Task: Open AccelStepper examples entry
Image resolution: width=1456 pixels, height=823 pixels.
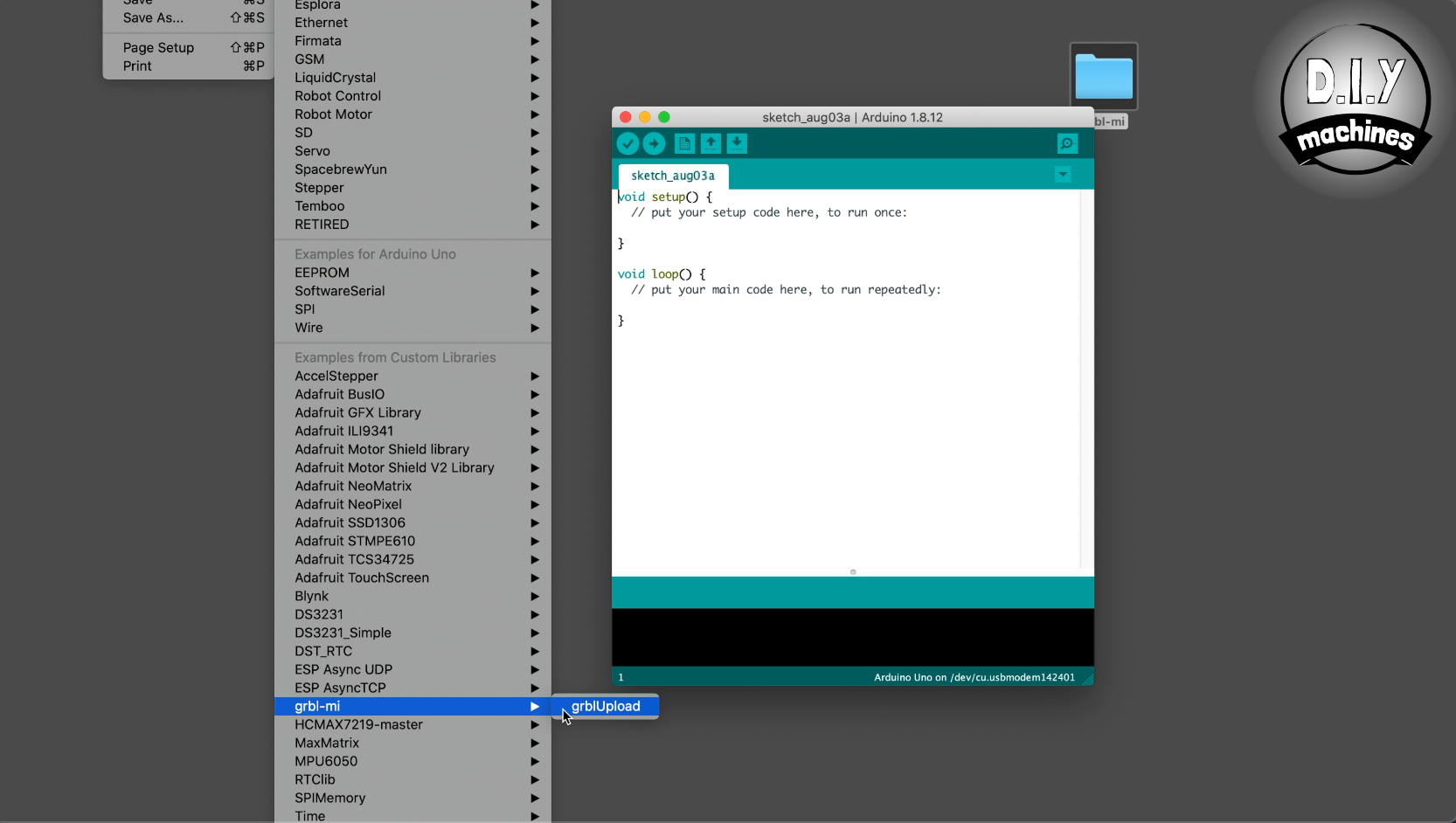Action: point(413,376)
